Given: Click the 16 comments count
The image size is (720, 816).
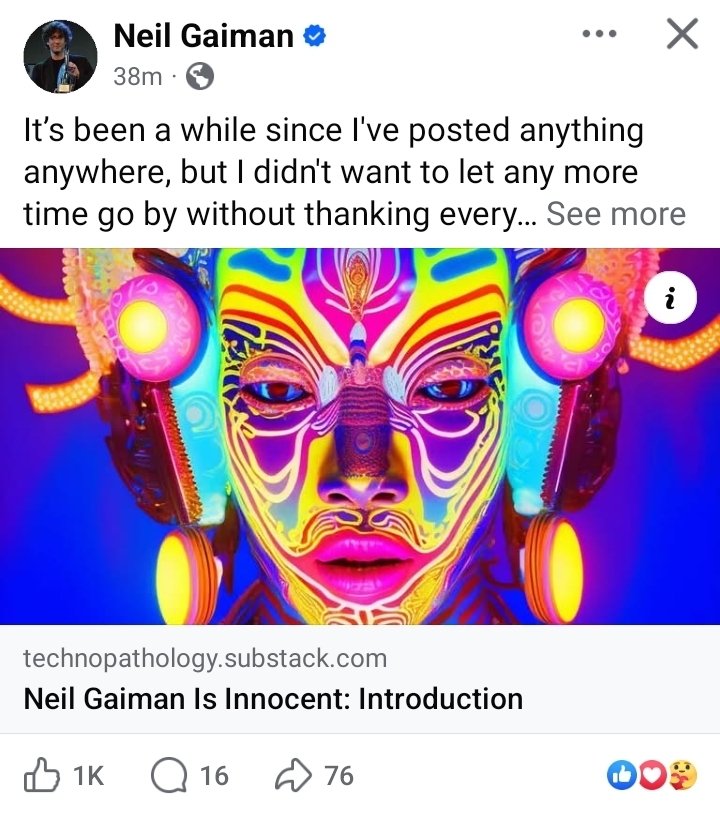Looking at the screenshot, I should coord(214,776).
